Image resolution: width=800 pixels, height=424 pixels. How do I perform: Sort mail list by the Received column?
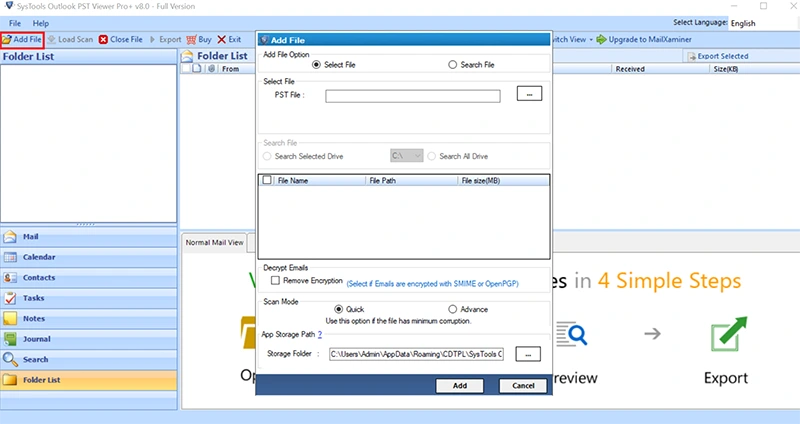661,69
